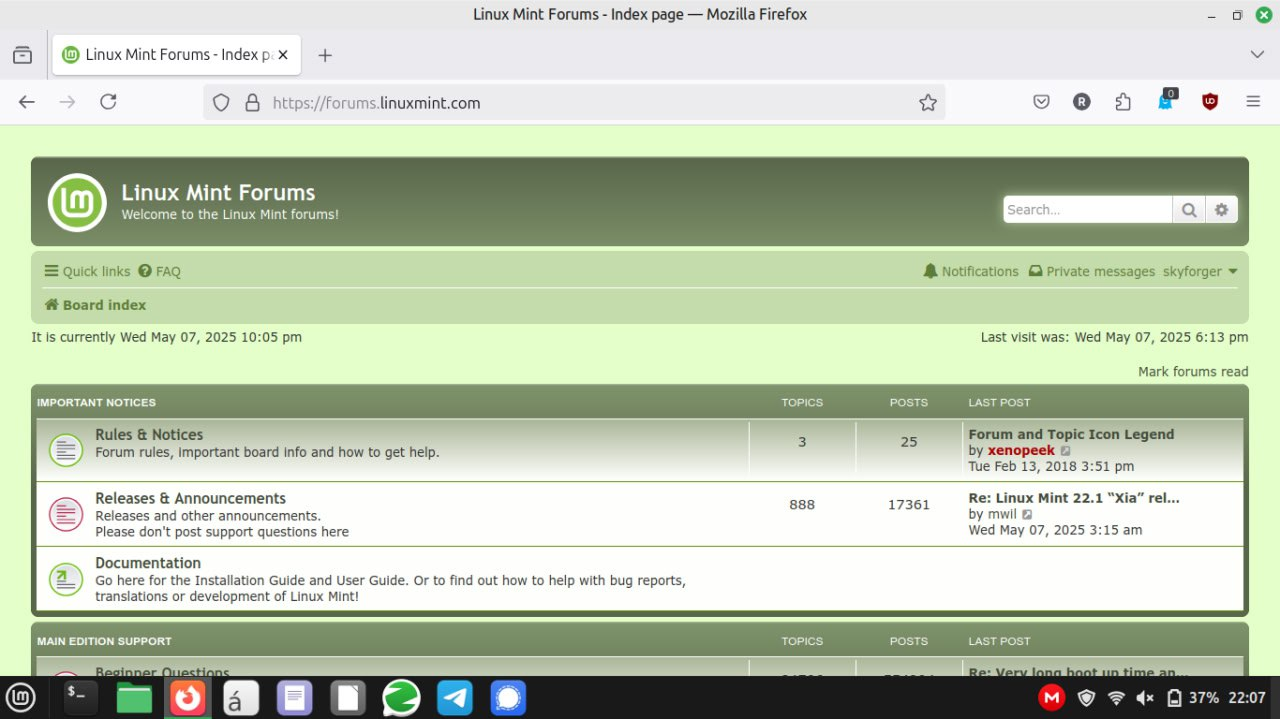
Task: Open the Documentation forum link
Action: (148, 563)
